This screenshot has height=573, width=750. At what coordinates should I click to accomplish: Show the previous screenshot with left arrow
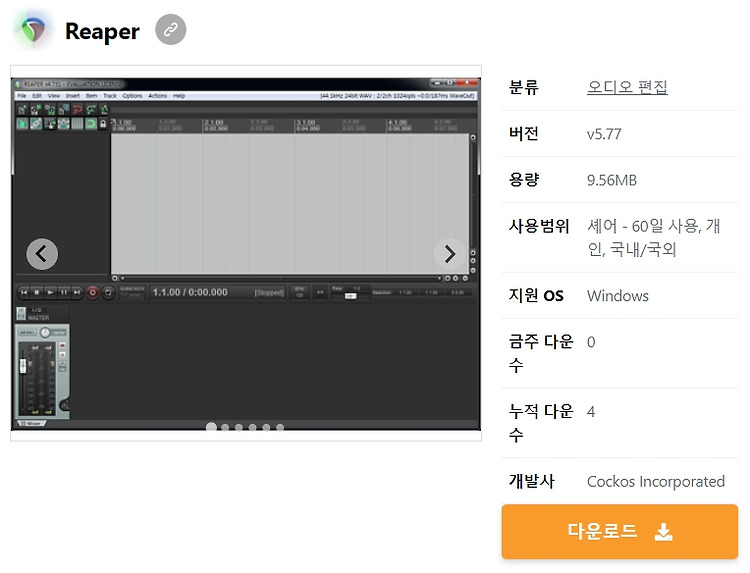42,254
